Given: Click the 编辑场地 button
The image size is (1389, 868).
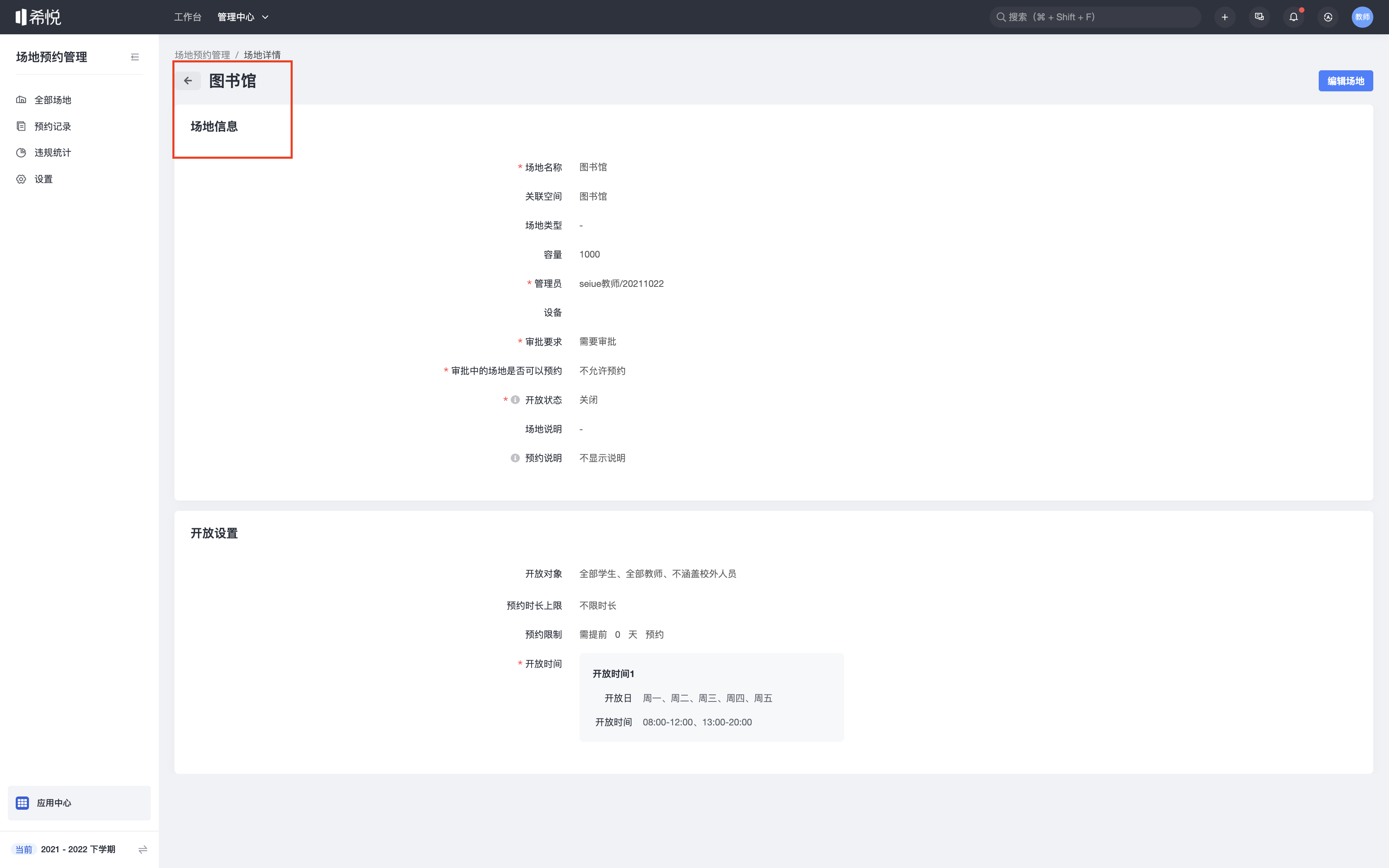Looking at the screenshot, I should [x=1345, y=81].
